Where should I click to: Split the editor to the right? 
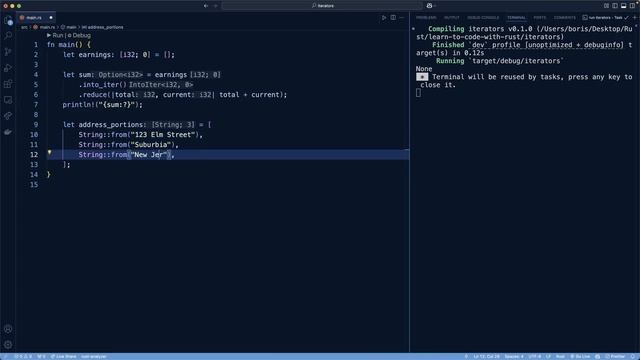pos(393,18)
